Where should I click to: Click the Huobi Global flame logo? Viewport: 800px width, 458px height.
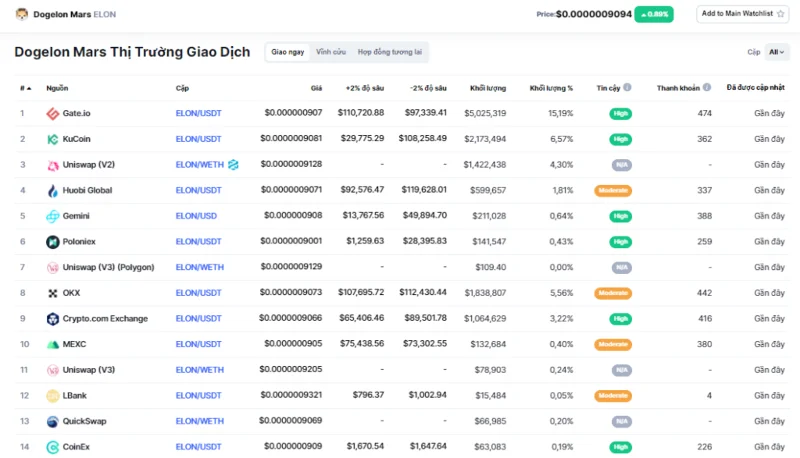tap(53, 190)
